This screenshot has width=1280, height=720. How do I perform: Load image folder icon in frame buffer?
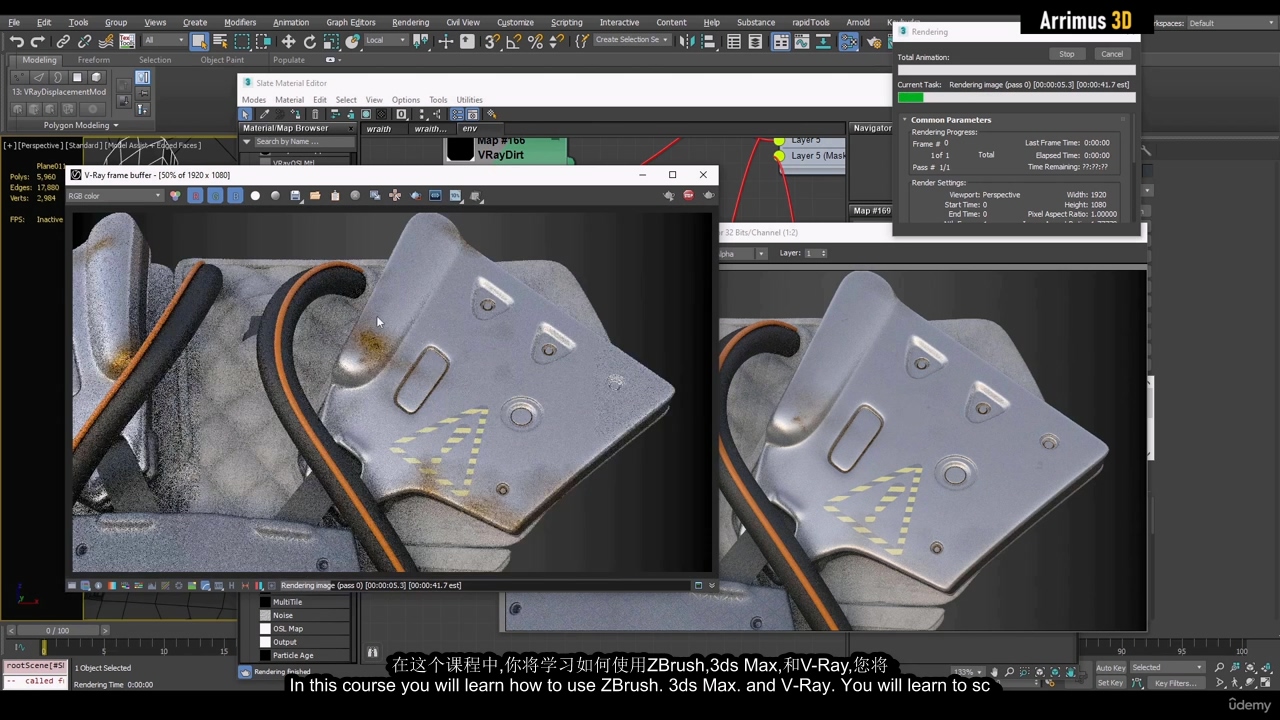[x=315, y=195]
